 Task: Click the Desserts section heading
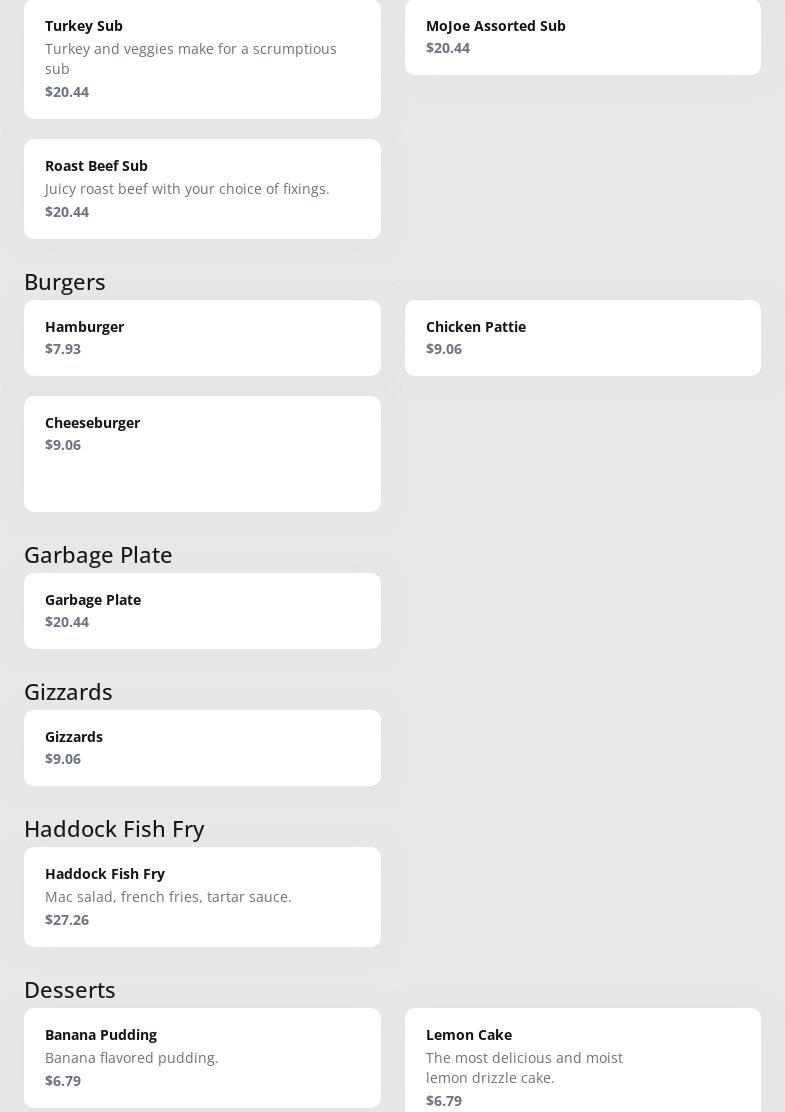pos(70,990)
